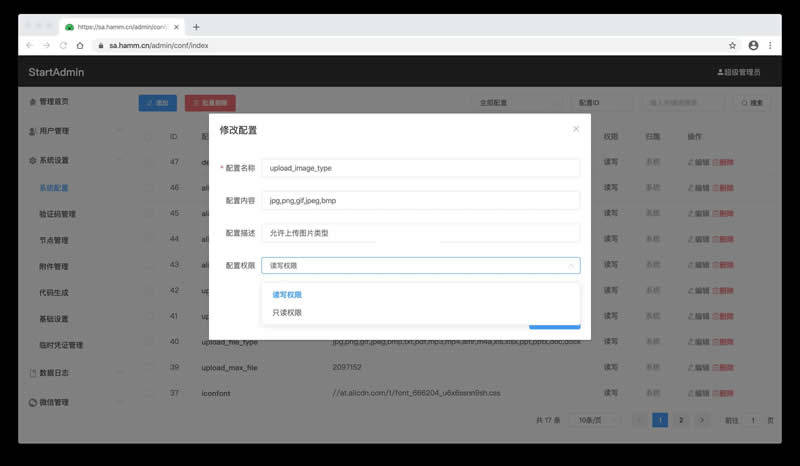The height and width of the screenshot is (466, 800).
Task: Tick the checkbox for row ID 42
Action: [x=148, y=290]
